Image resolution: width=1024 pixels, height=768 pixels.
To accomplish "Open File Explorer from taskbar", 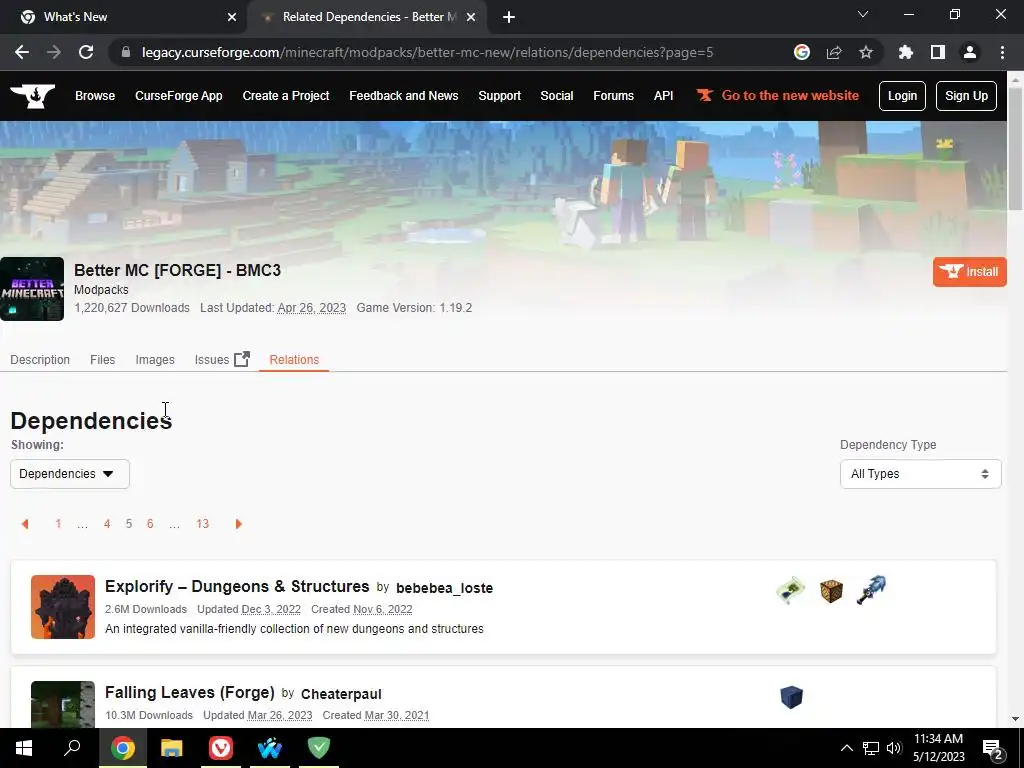I will click(172, 748).
